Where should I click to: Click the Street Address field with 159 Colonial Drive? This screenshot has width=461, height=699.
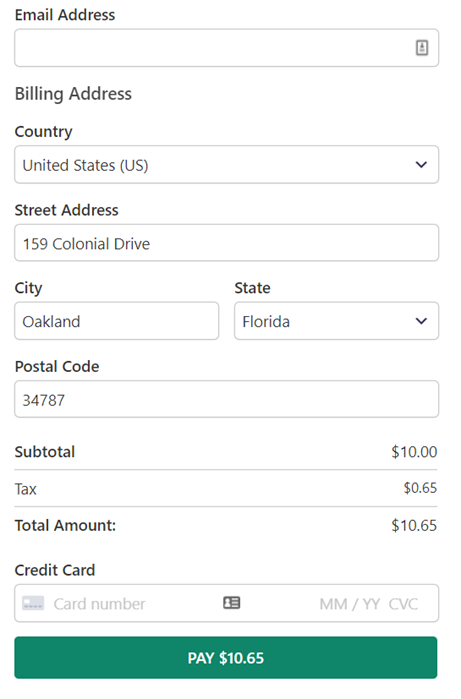click(226, 243)
